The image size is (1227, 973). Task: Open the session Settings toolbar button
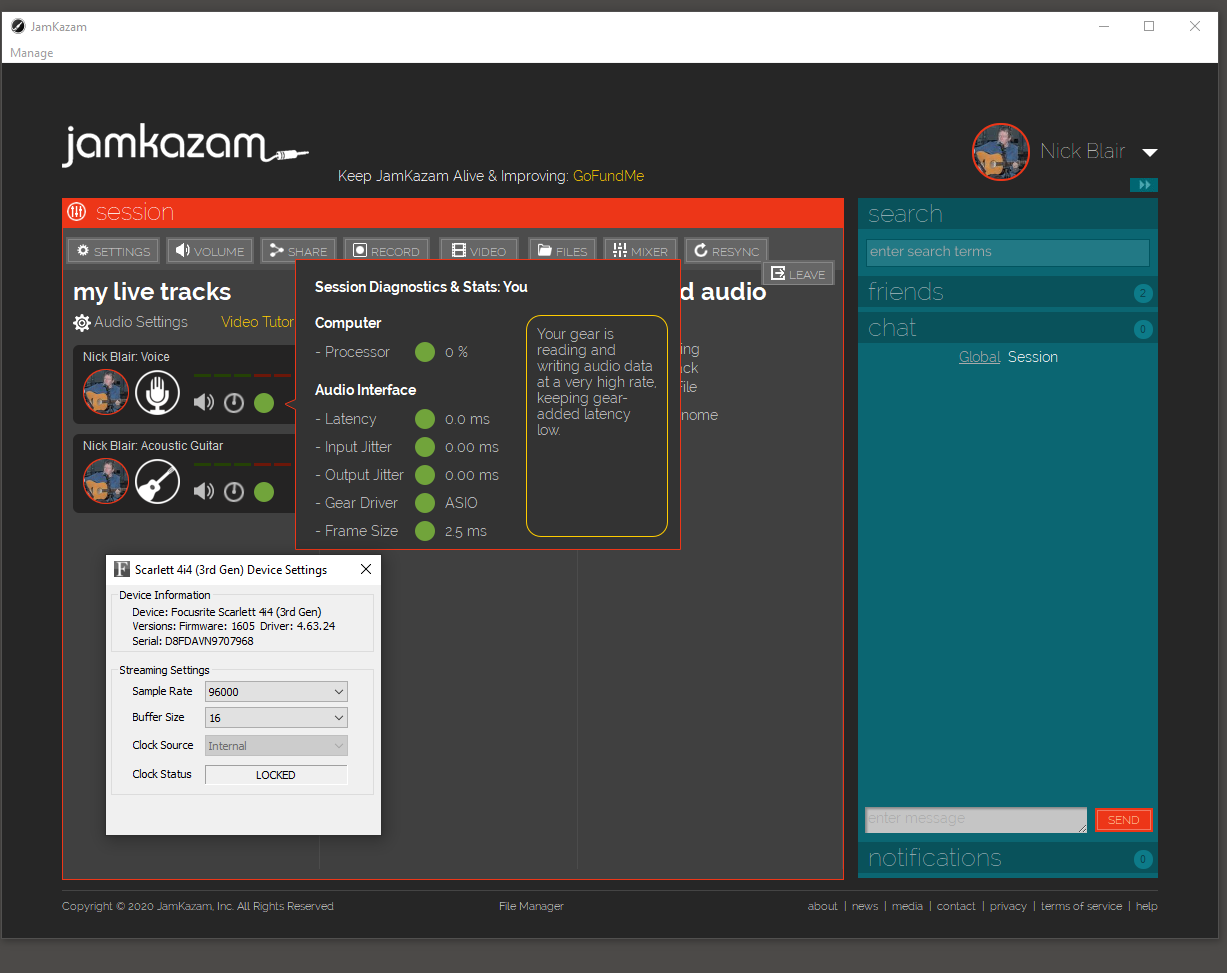tap(113, 251)
